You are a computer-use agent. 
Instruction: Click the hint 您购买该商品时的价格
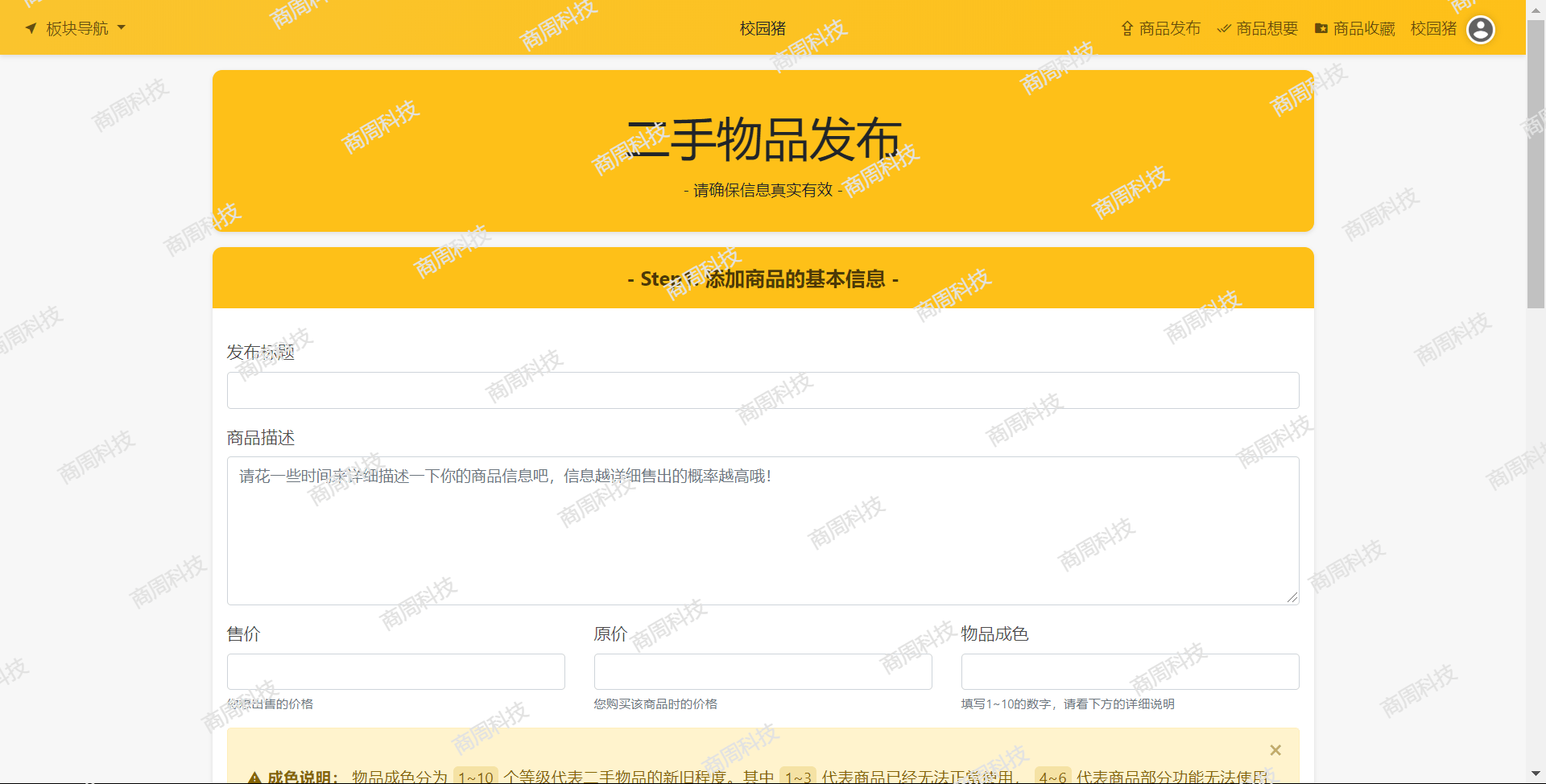point(655,704)
